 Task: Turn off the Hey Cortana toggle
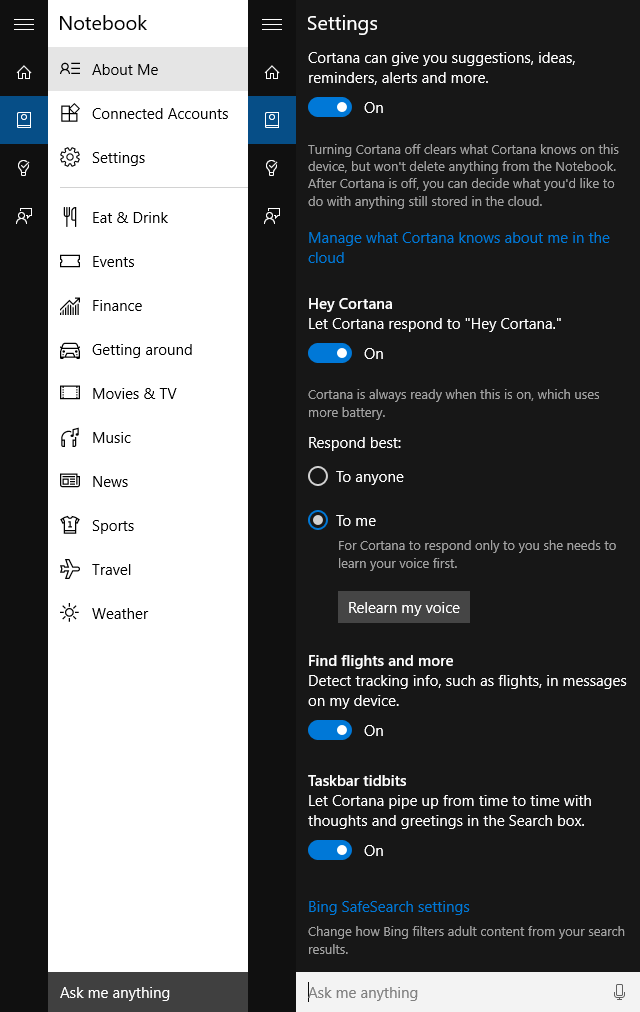[x=330, y=354]
